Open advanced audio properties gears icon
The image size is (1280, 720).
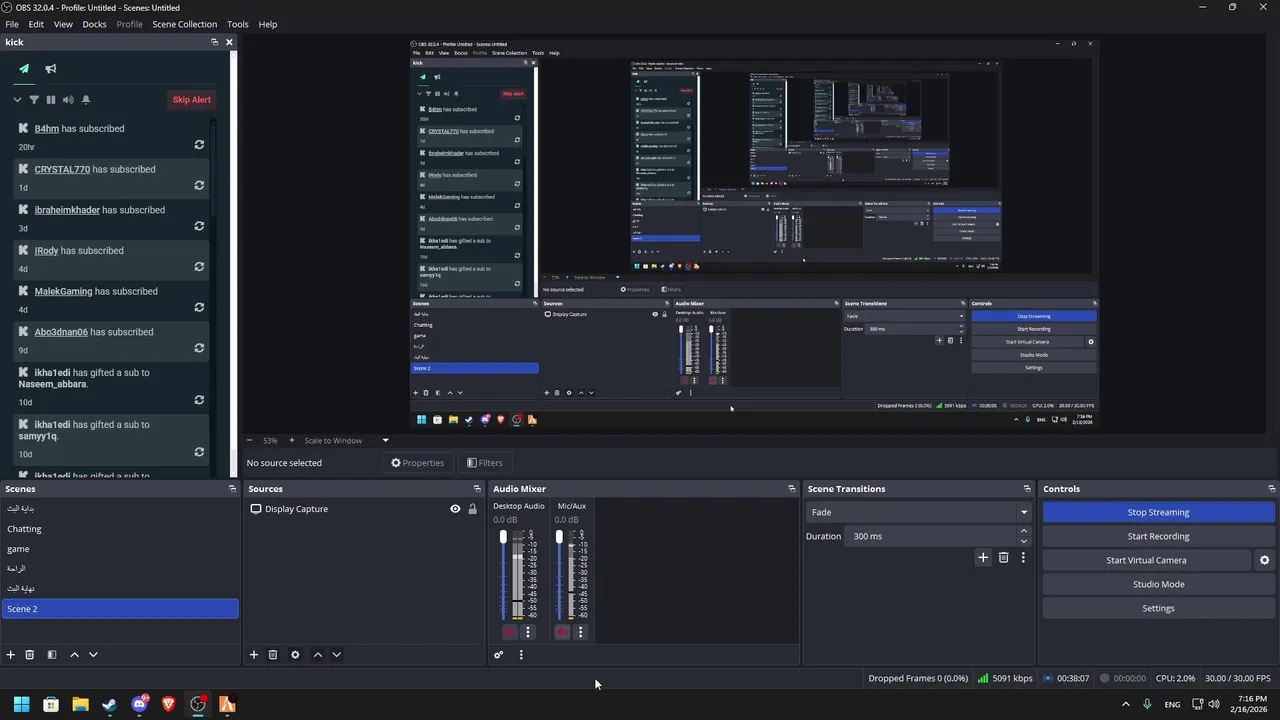498,655
